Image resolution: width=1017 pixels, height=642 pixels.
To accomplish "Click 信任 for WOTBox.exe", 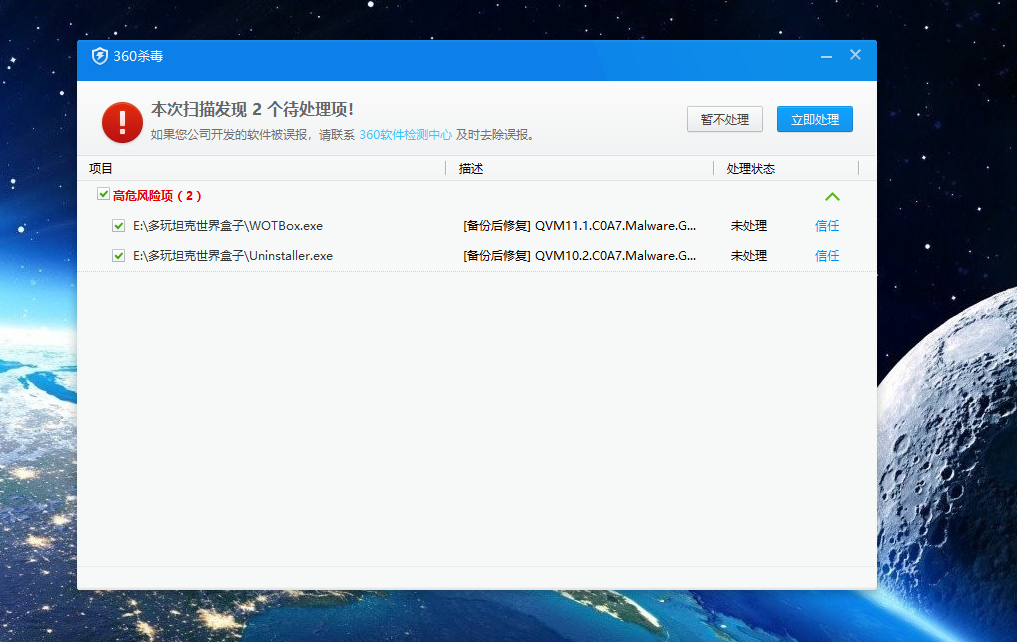I will 827,226.
